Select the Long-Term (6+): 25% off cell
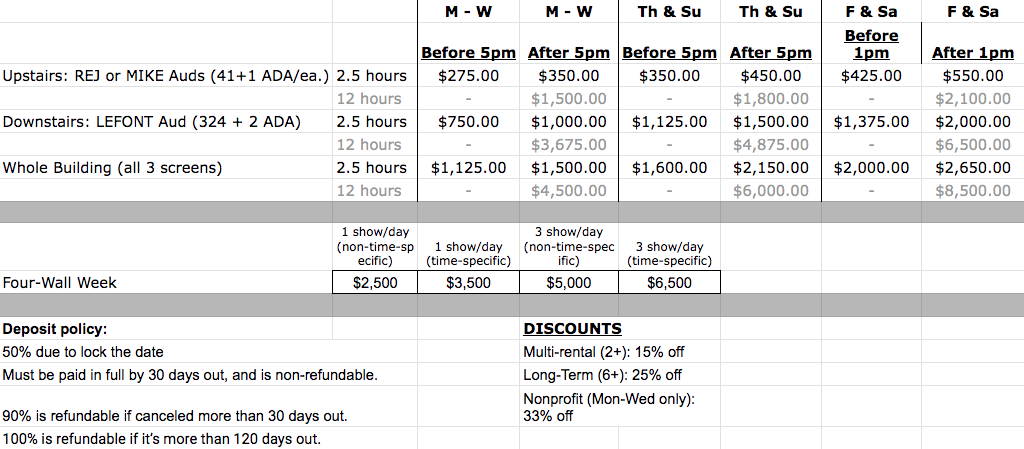1024x449 pixels. [x=602, y=375]
